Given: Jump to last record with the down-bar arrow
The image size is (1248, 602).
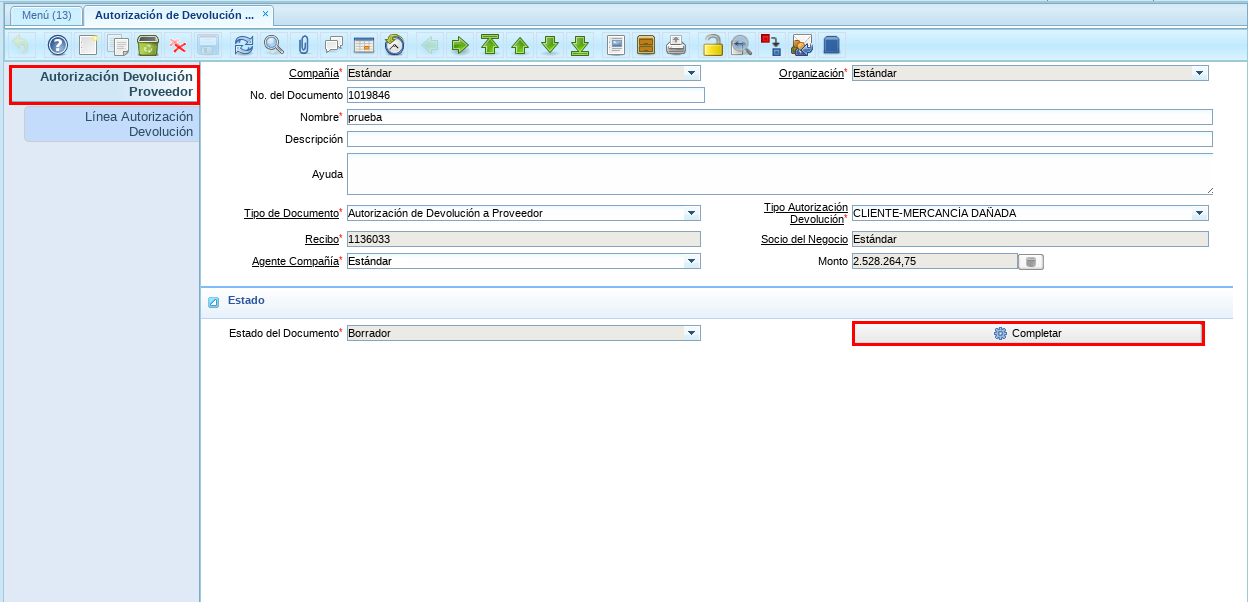Looking at the screenshot, I should pyautogui.click(x=580, y=45).
